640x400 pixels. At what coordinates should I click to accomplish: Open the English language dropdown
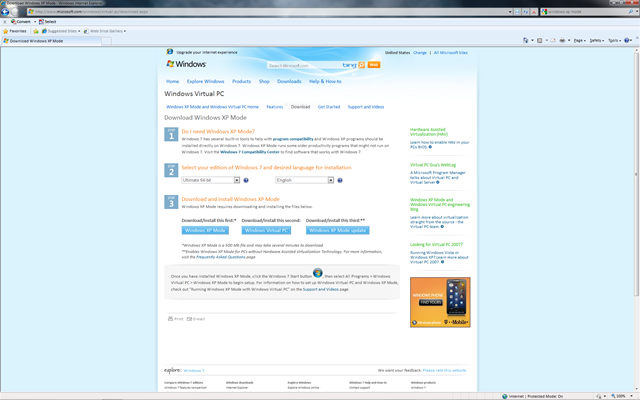click(x=304, y=180)
